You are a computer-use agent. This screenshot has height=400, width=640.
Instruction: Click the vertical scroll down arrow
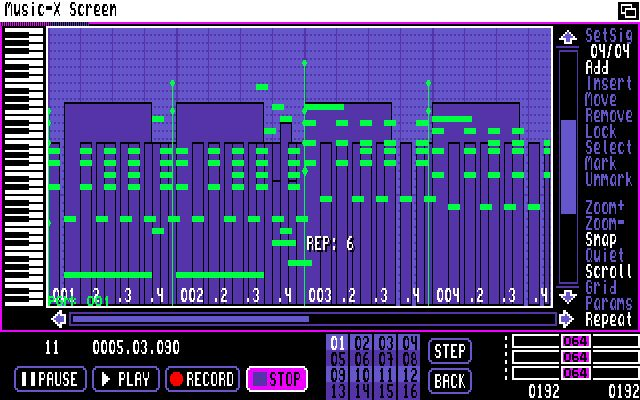pos(568,296)
